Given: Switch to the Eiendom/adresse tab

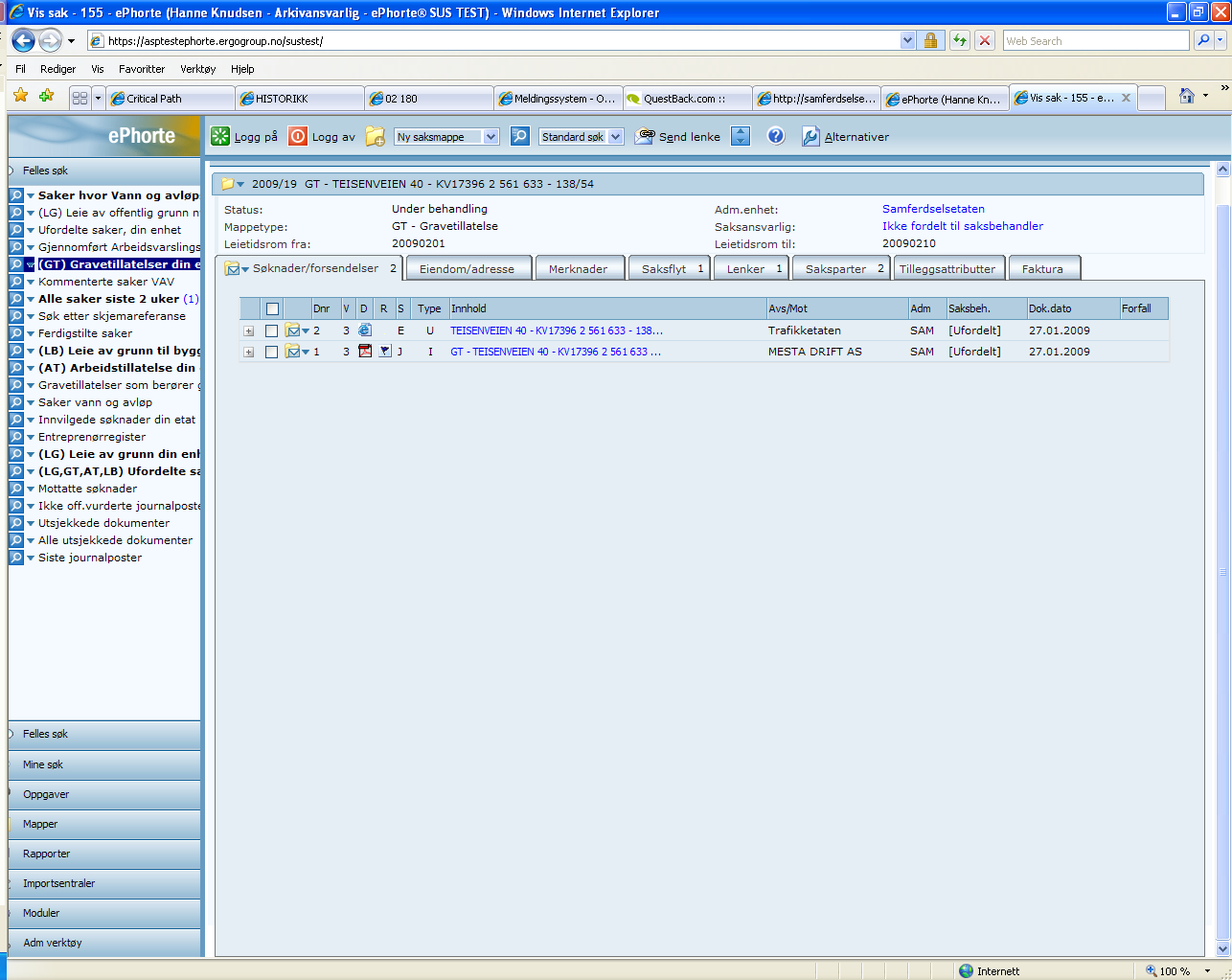Looking at the screenshot, I should coord(467,269).
